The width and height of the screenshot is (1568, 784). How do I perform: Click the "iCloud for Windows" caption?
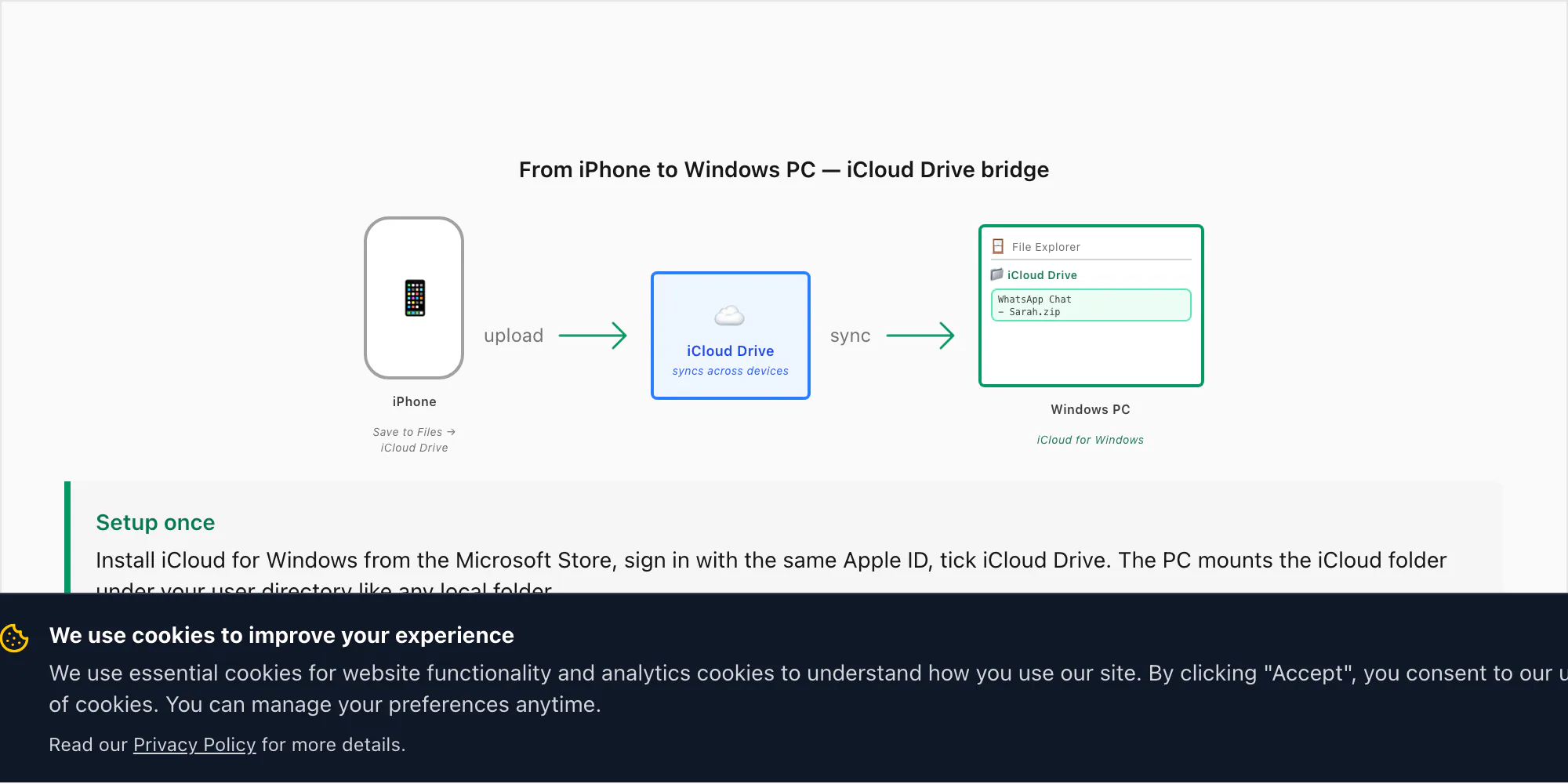point(1090,440)
